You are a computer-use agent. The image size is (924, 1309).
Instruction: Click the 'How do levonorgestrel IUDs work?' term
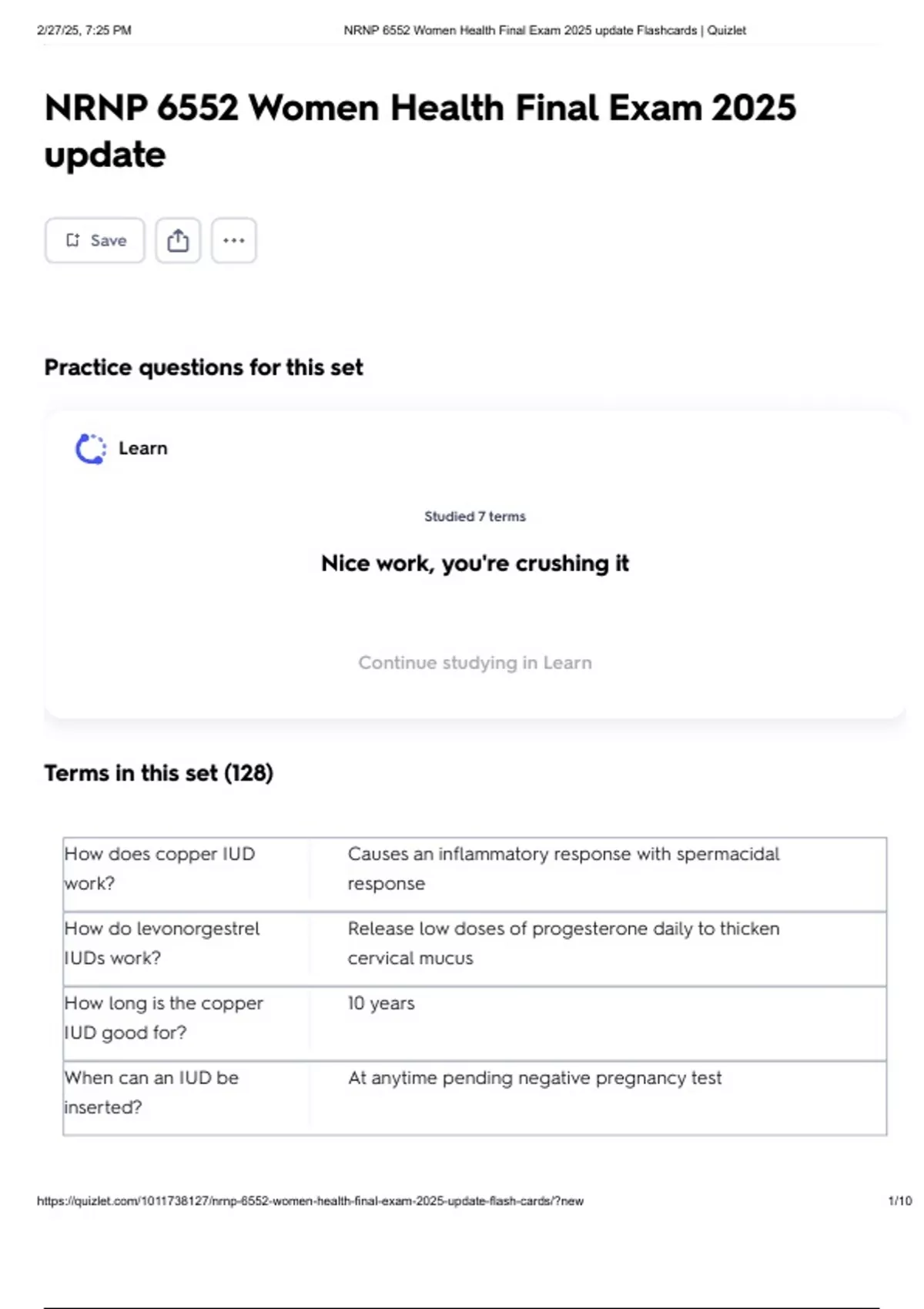tap(162, 943)
